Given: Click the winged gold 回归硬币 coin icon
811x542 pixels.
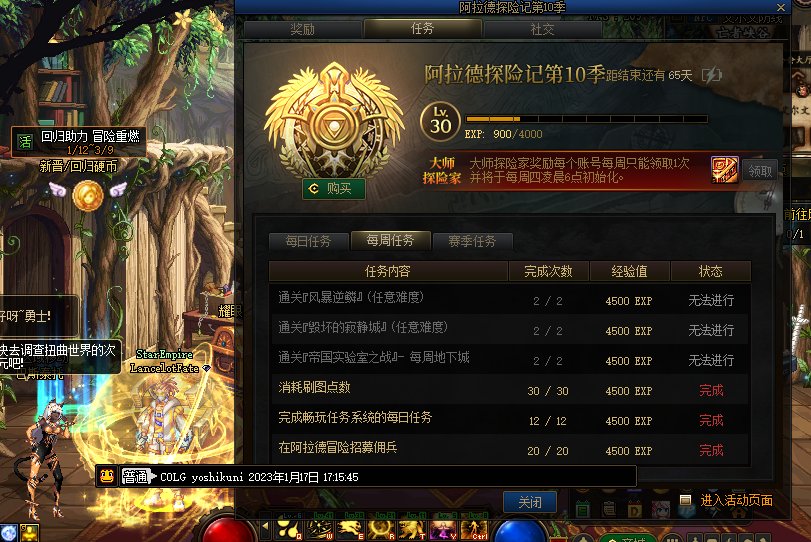Looking at the screenshot, I should point(88,195).
